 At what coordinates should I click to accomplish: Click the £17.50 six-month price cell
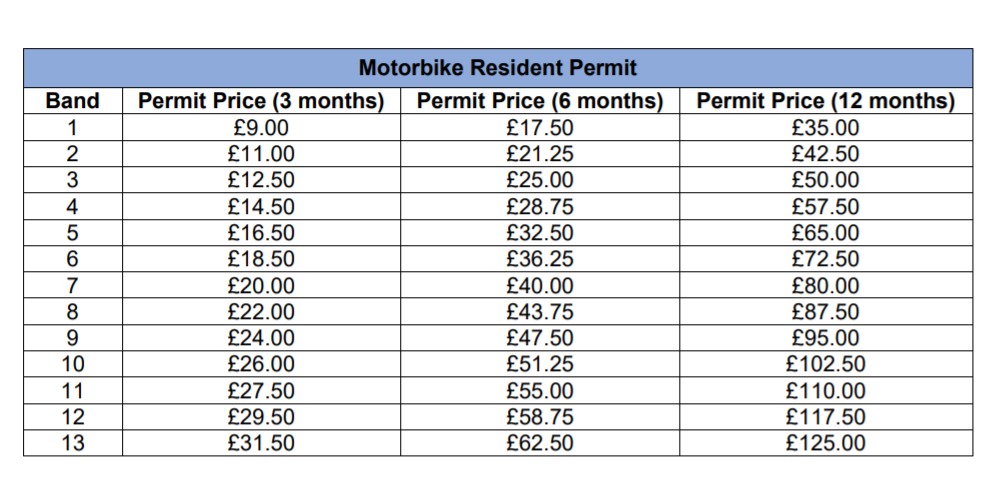[x=540, y=128]
